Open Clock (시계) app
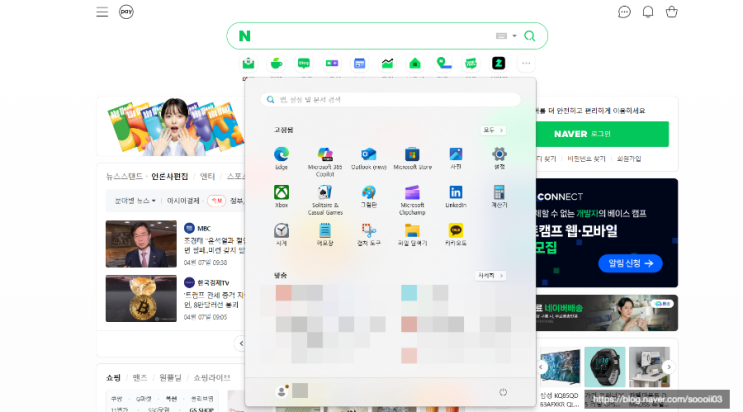 [281, 231]
